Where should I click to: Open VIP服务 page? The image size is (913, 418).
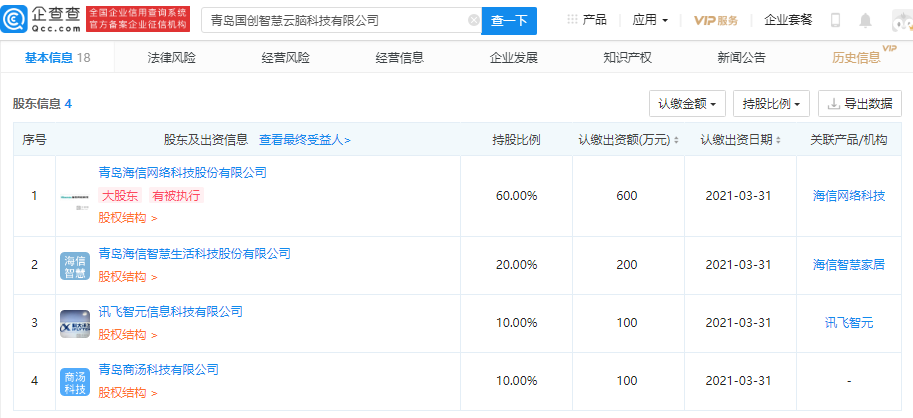(x=716, y=20)
